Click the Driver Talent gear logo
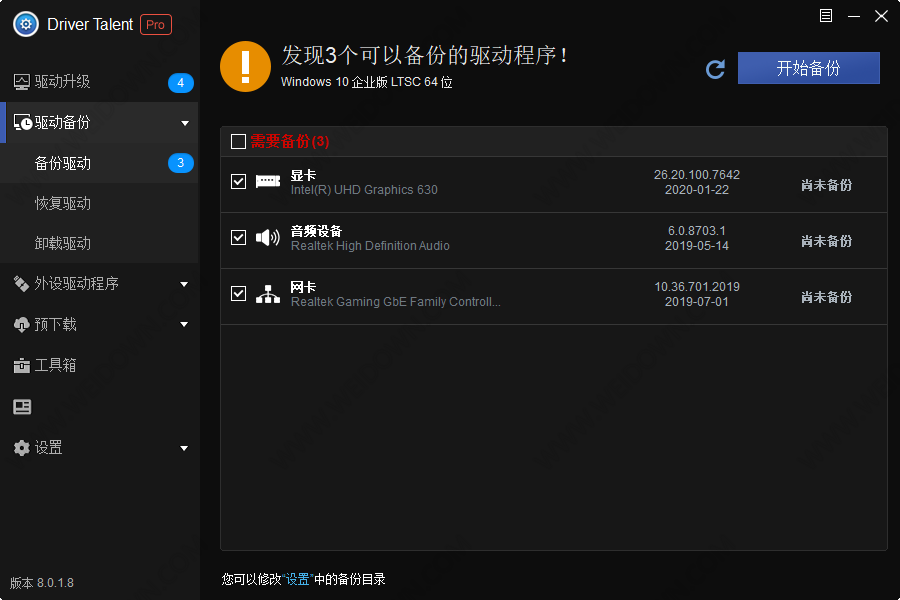 pyautogui.click(x=25, y=24)
